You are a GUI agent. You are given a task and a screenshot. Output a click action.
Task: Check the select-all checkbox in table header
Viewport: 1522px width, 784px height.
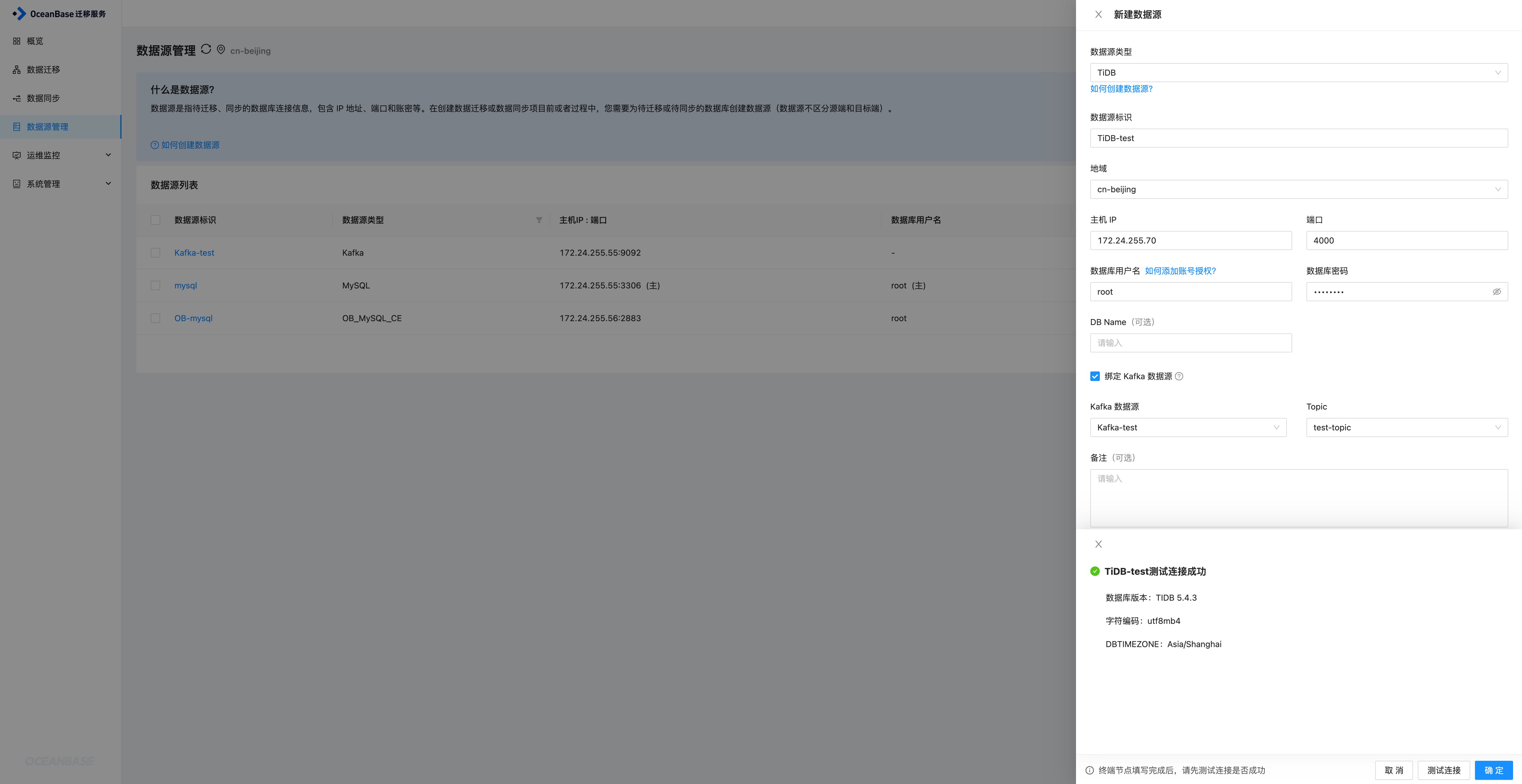point(155,220)
